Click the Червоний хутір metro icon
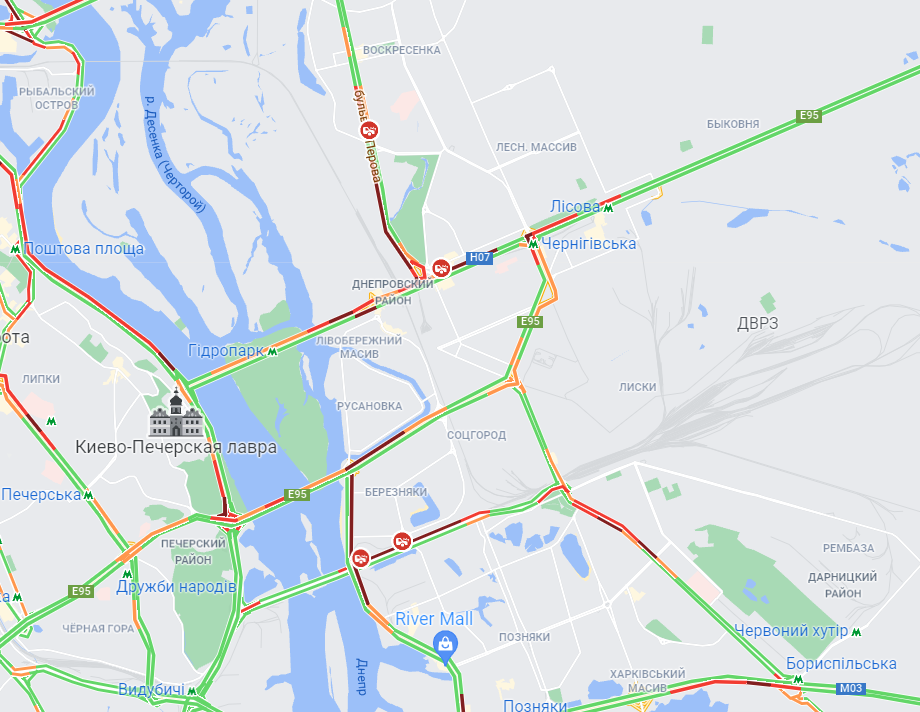The width and height of the screenshot is (920, 712). [856, 632]
